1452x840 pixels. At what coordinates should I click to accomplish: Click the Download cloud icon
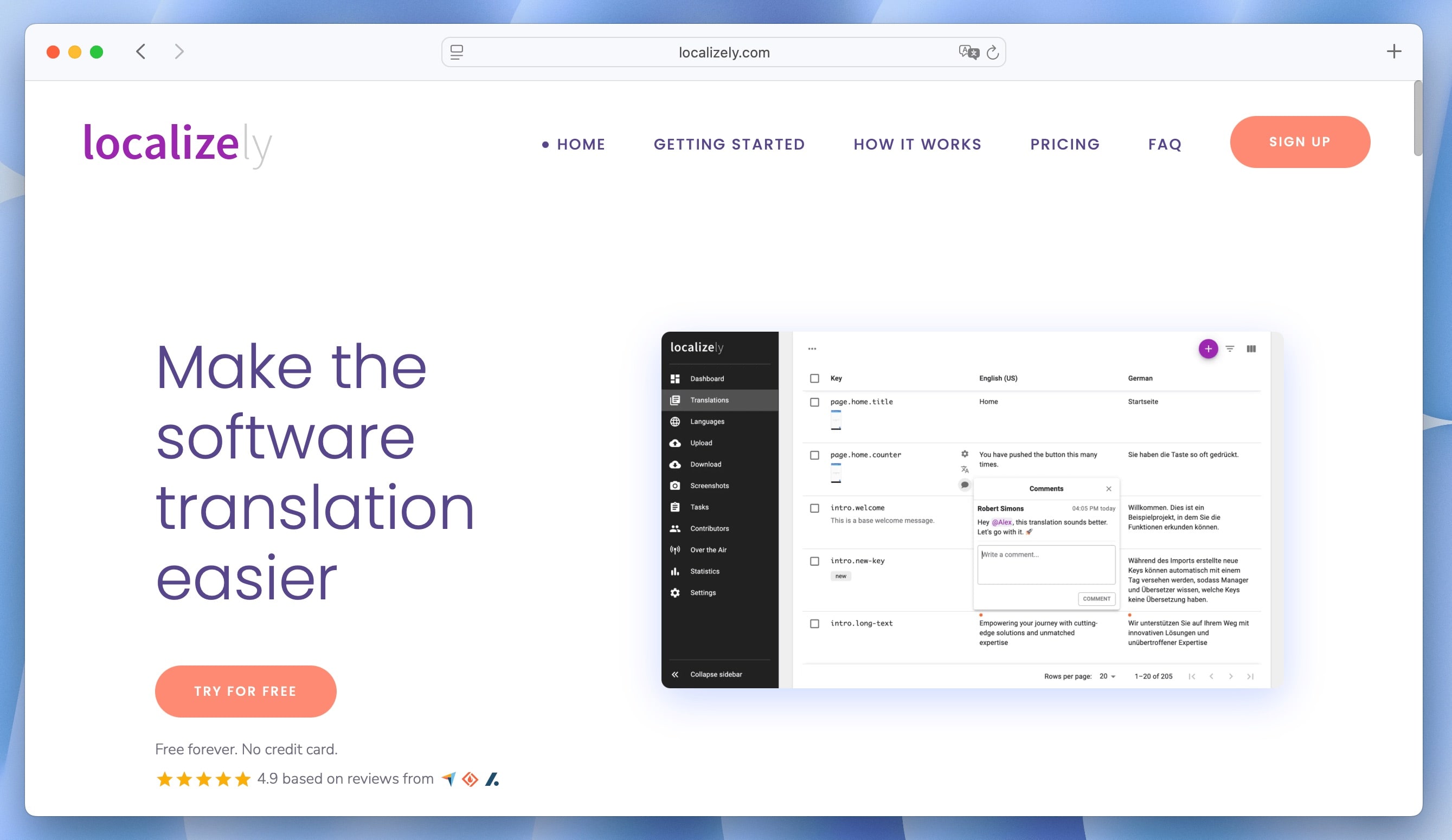[674, 464]
